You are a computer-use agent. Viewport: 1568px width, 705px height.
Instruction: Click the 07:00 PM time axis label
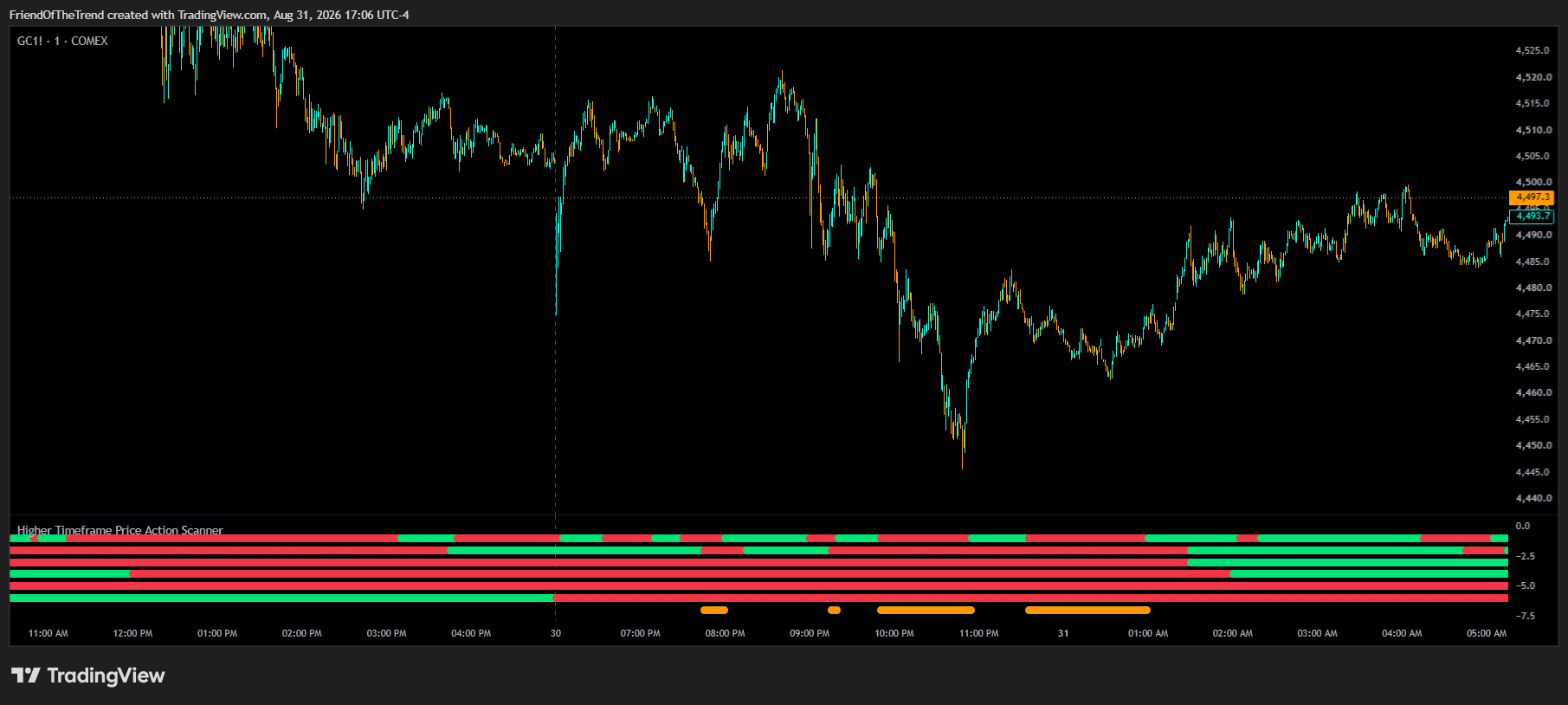click(641, 633)
